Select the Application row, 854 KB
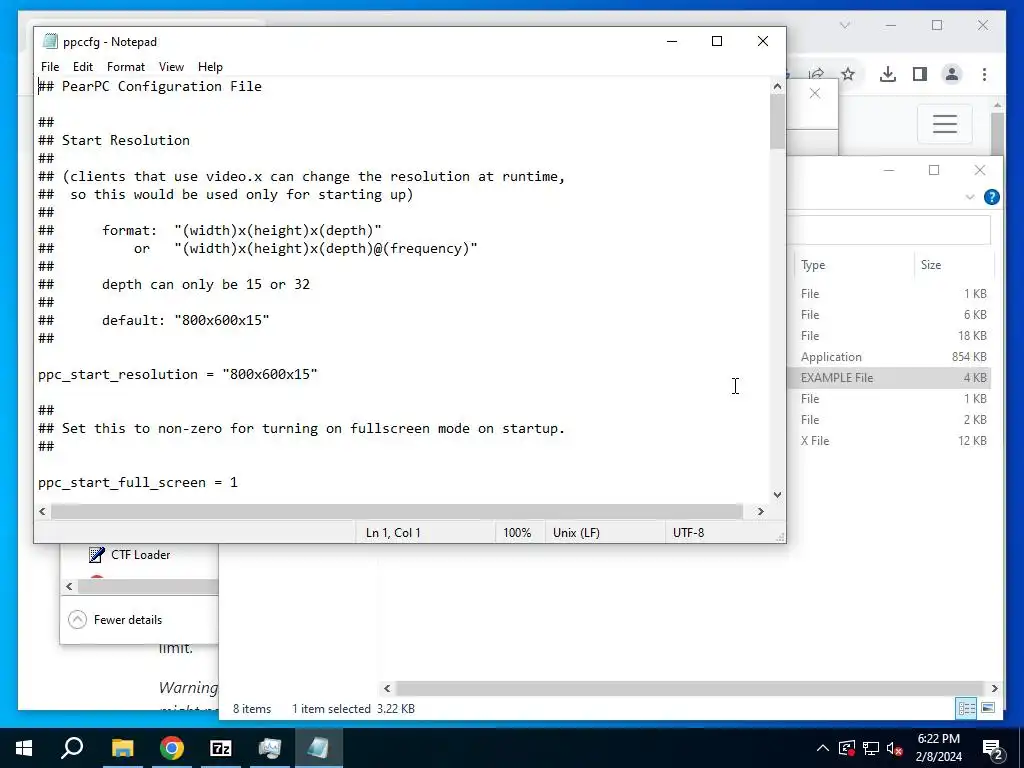This screenshot has height=768, width=1024. (889, 357)
